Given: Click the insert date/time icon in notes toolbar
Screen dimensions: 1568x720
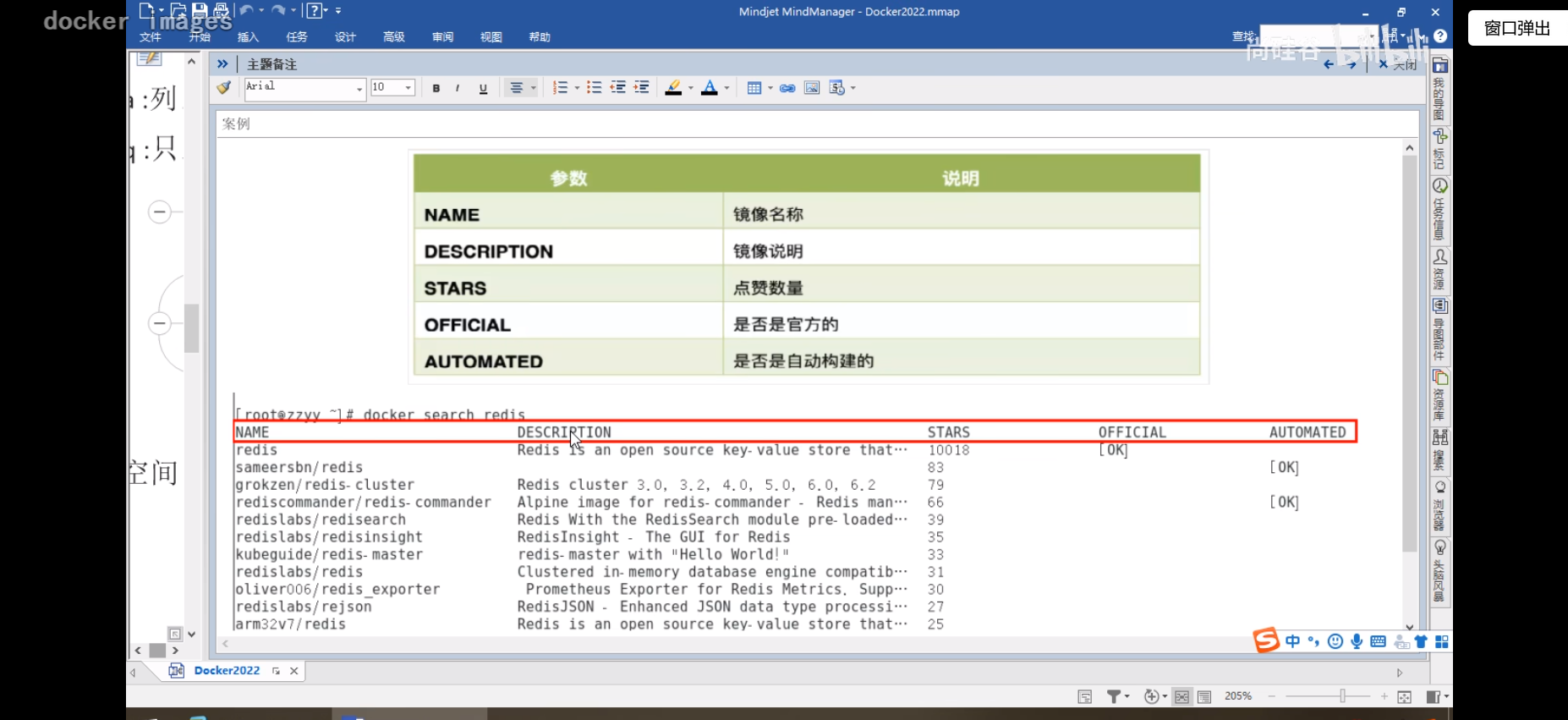Looking at the screenshot, I should [837, 88].
